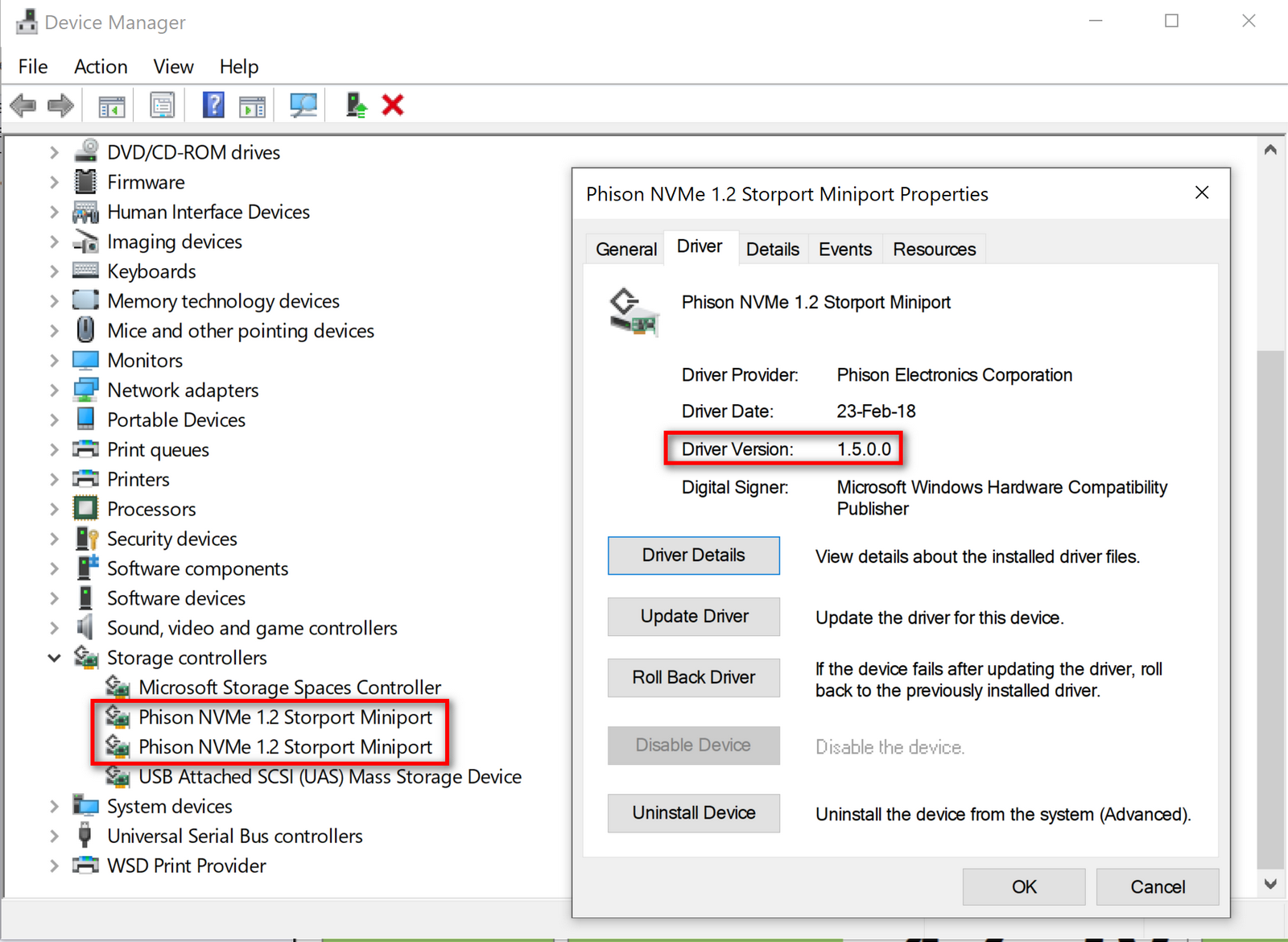Click Cancel in Properties dialog

[x=1158, y=886]
